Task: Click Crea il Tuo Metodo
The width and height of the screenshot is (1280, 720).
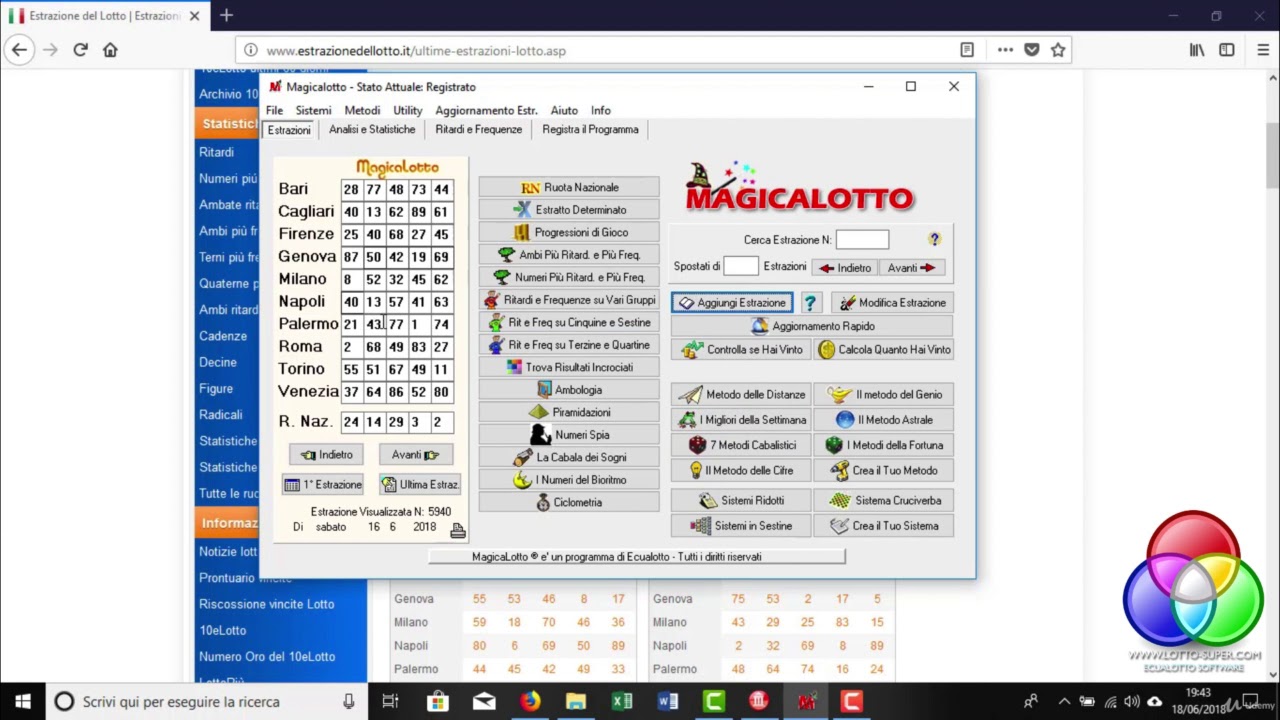Action: (x=883, y=470)
